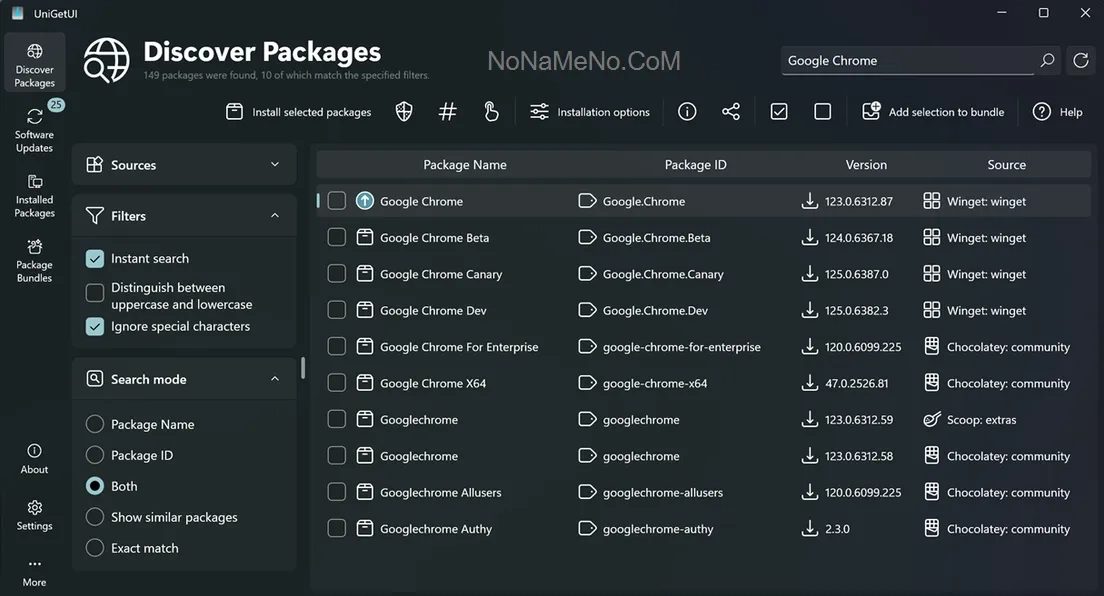Open the Software Updates tab

[34, 130]
